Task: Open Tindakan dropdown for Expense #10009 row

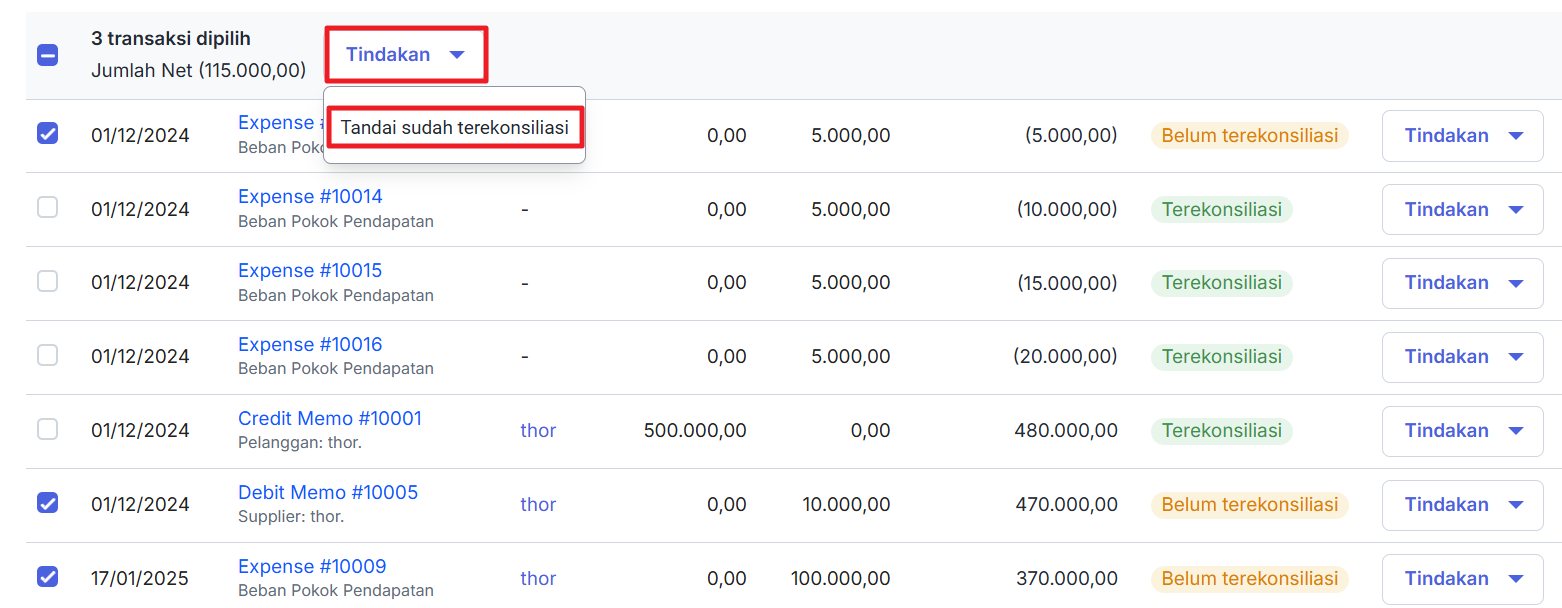Action: (x=1463, y=579)
